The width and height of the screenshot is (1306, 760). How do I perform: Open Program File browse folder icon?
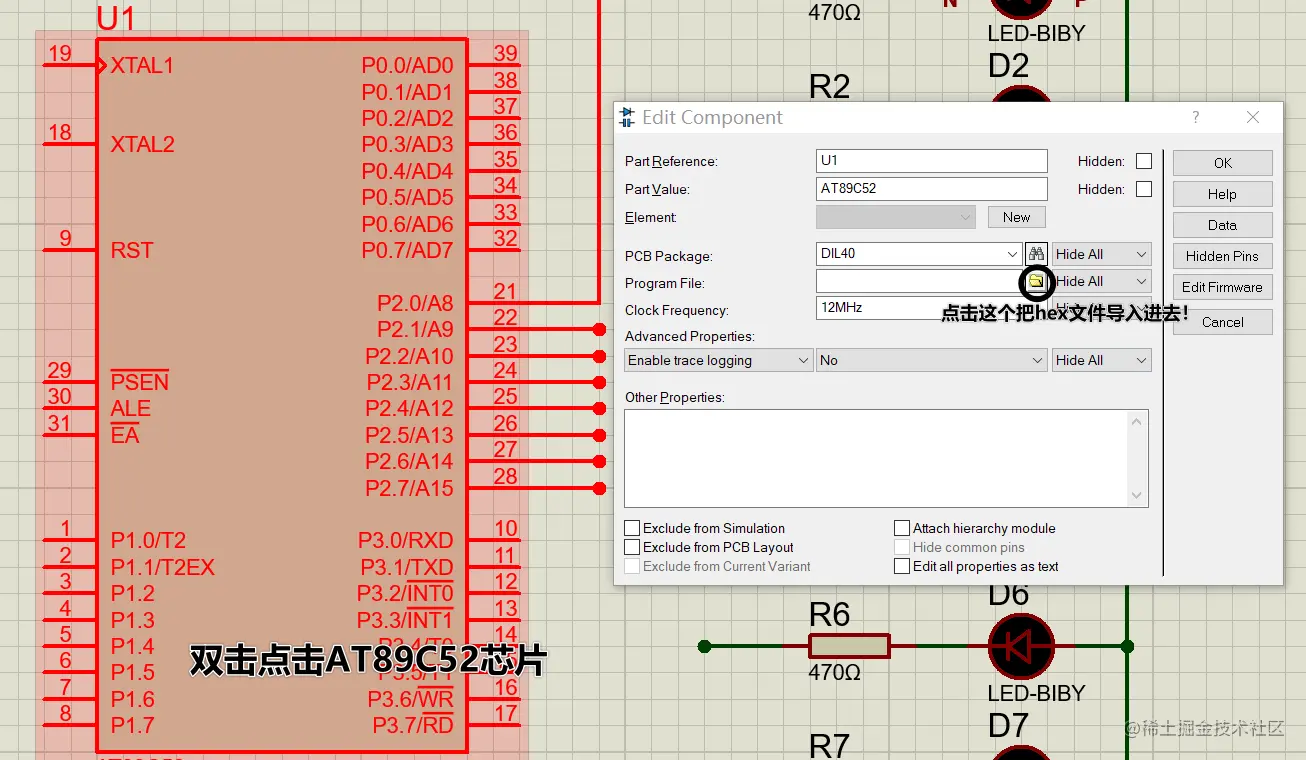[1036, 282]
